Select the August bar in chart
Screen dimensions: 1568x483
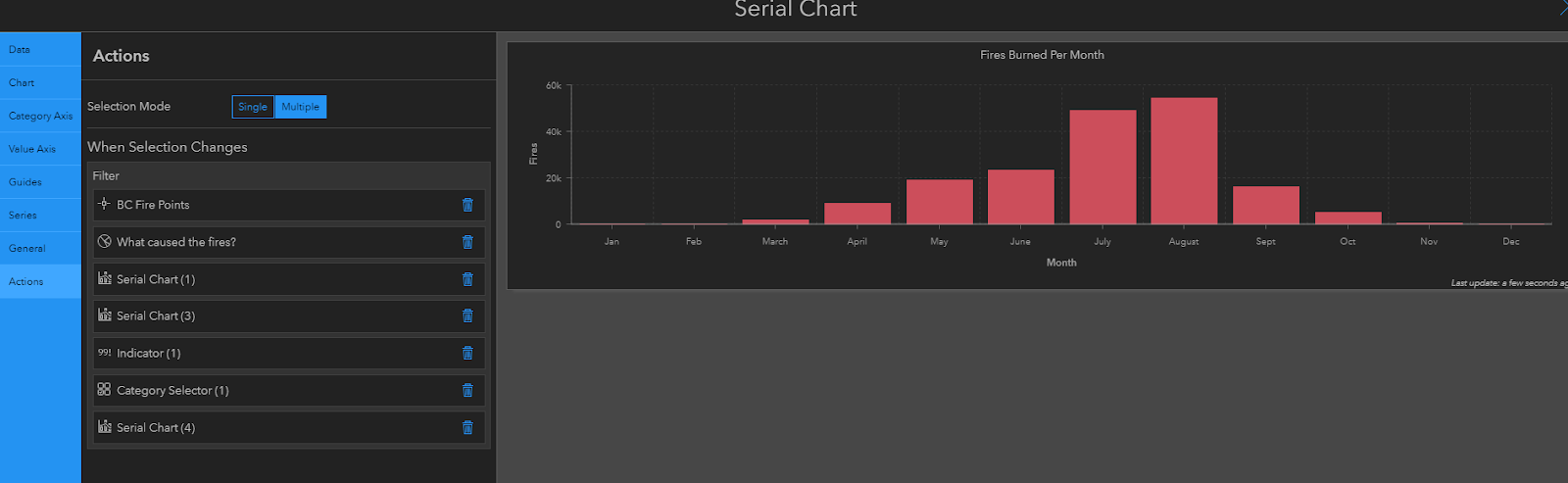[x=1184, y=162]
